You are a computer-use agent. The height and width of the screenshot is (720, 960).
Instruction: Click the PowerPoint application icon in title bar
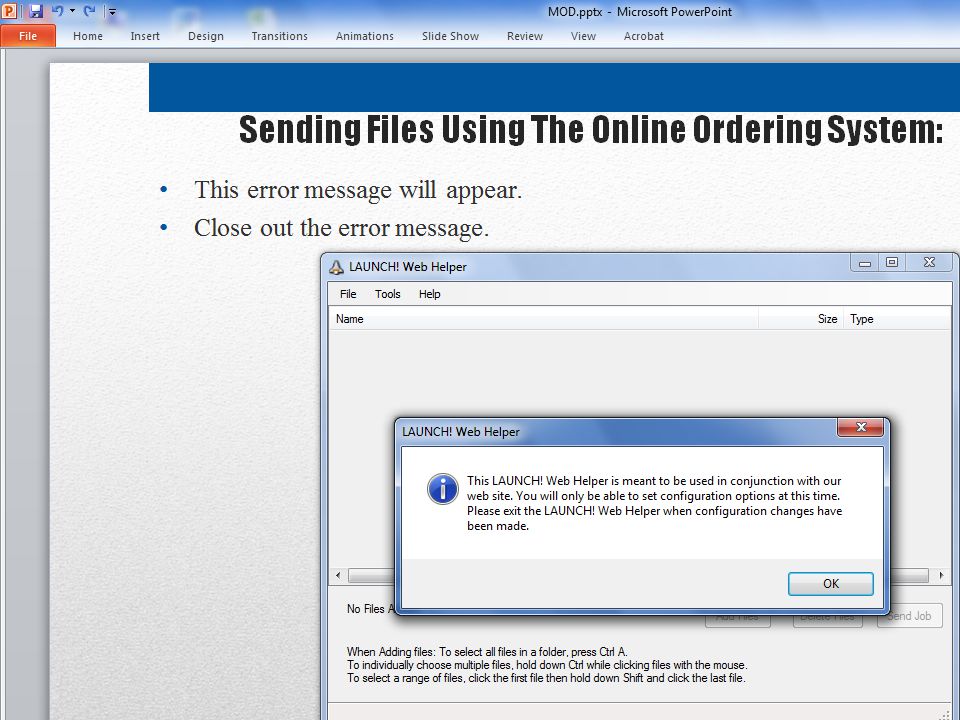(x=9, y=10)
